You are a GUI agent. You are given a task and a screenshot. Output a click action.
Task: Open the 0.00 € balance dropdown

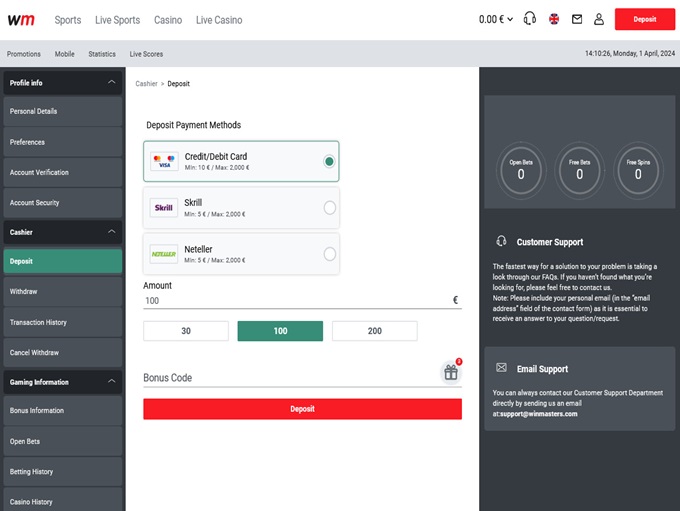coord(495,19)
